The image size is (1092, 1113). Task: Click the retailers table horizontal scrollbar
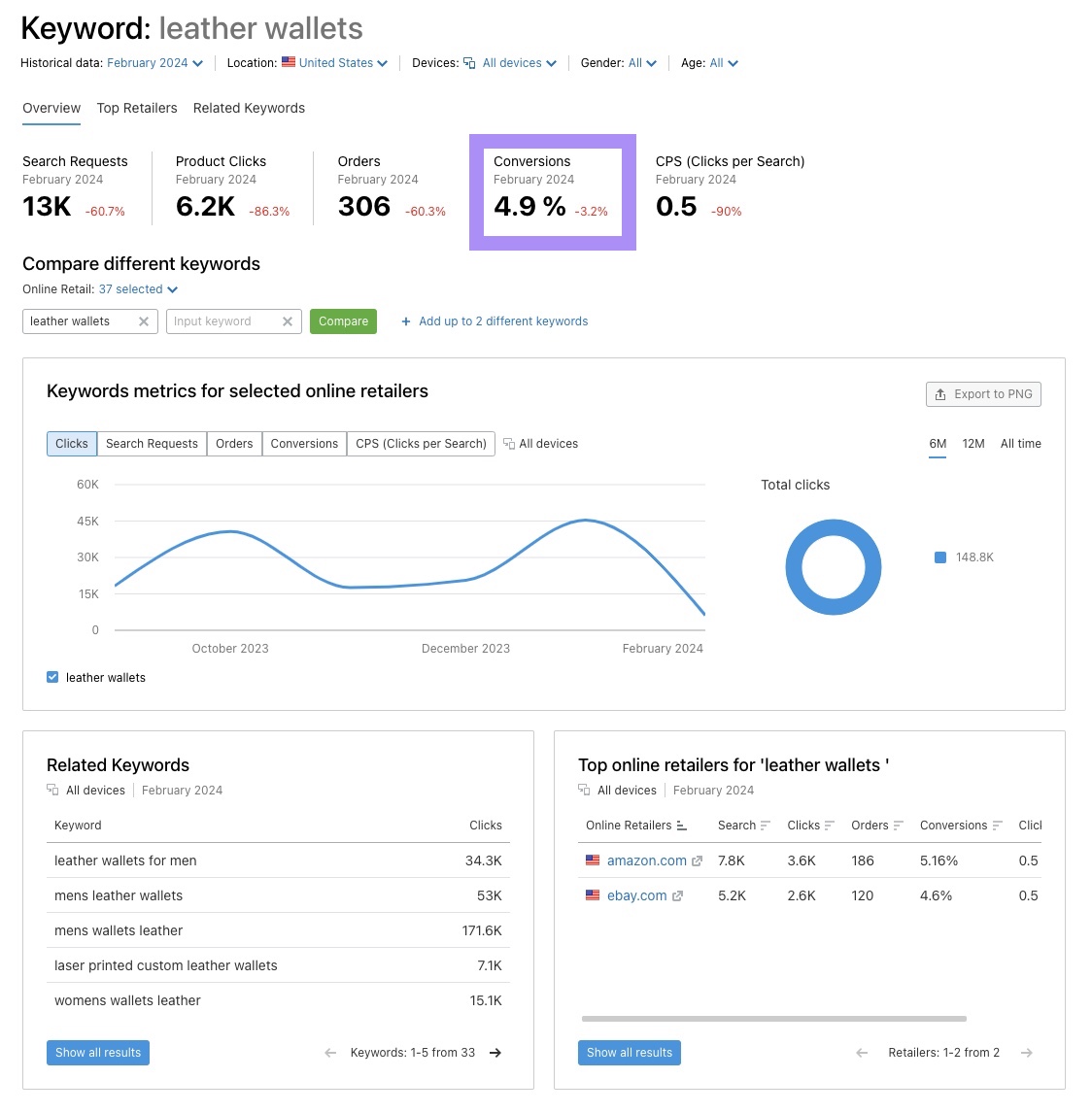pos(772,1018)
